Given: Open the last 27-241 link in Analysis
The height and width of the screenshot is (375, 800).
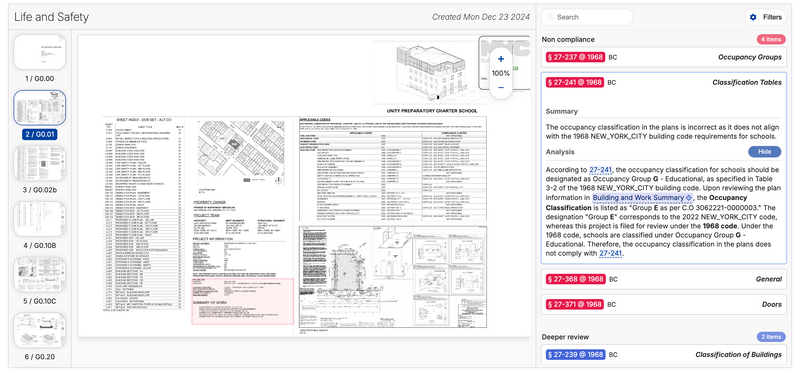Looking at the screenshot, I should point(610,253).
